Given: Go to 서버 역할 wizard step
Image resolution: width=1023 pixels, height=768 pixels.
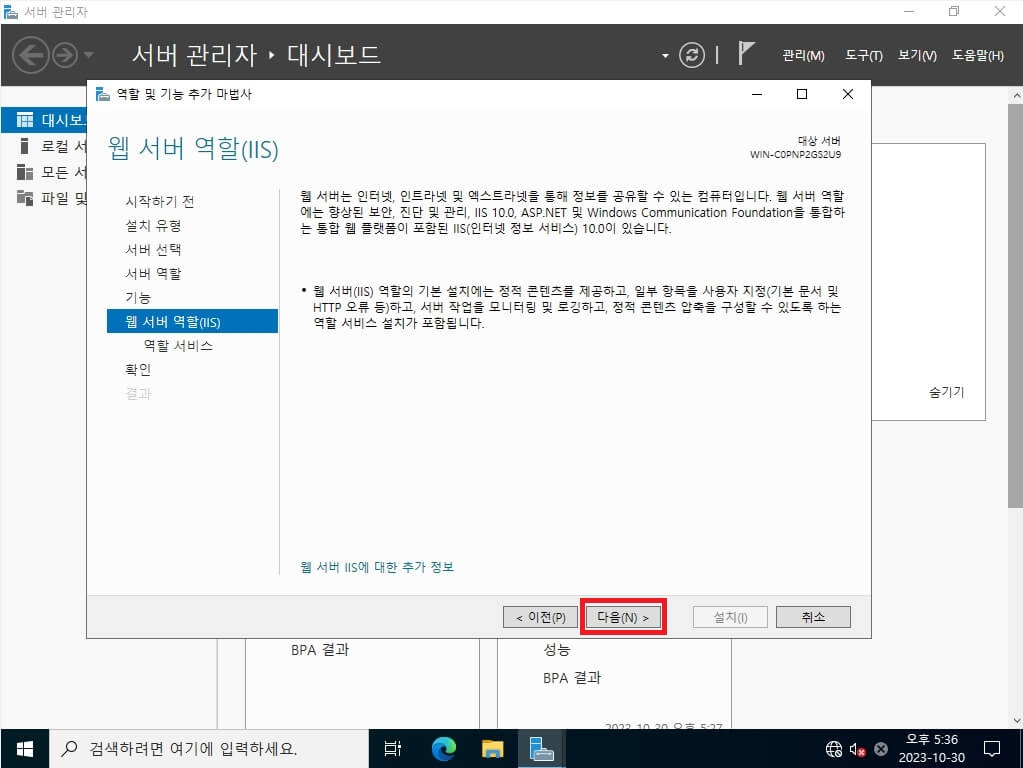Looking at the screenshot, I should (153, 274).
